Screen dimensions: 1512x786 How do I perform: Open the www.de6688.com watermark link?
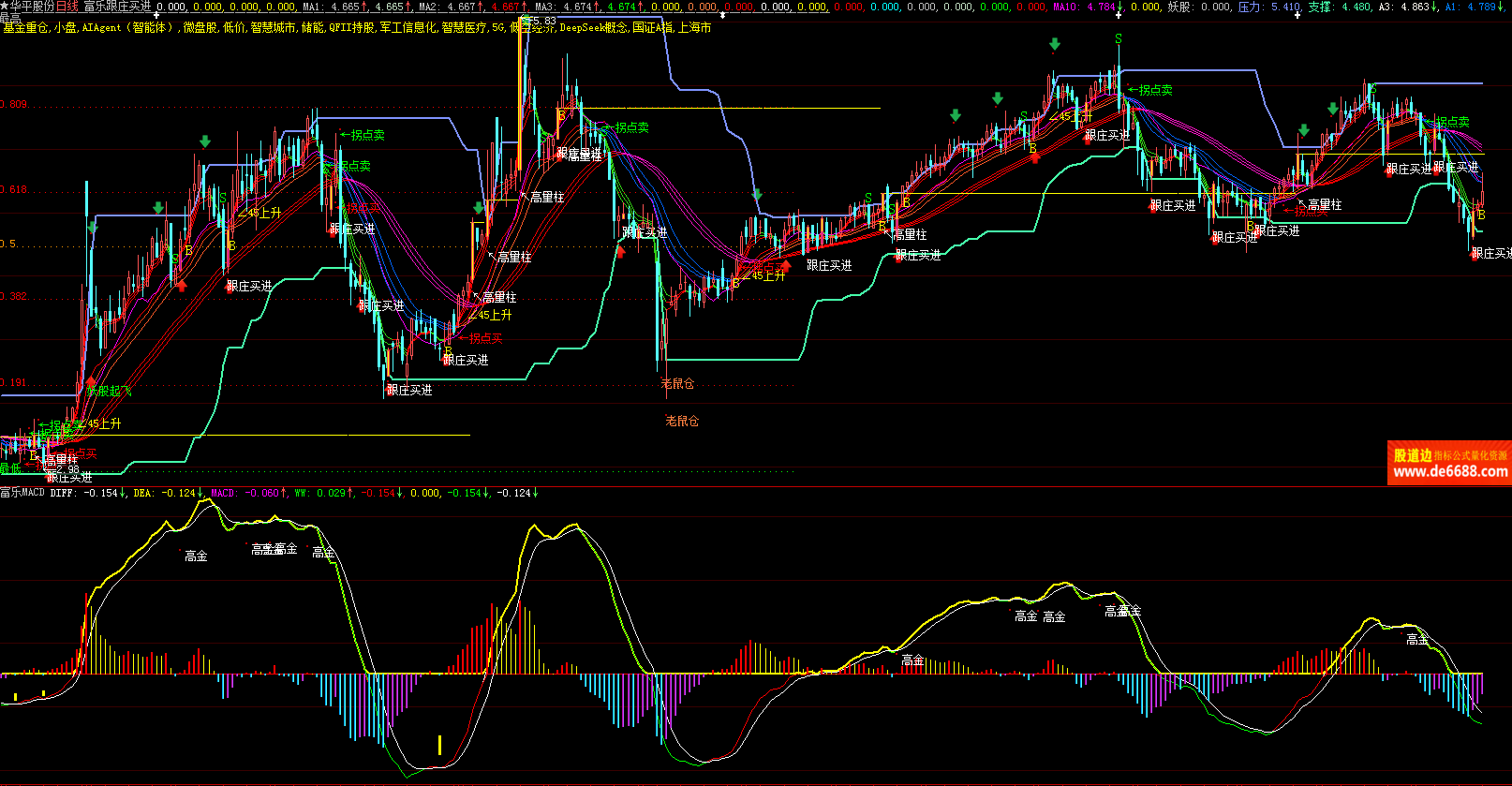[x=1449, y=472]
